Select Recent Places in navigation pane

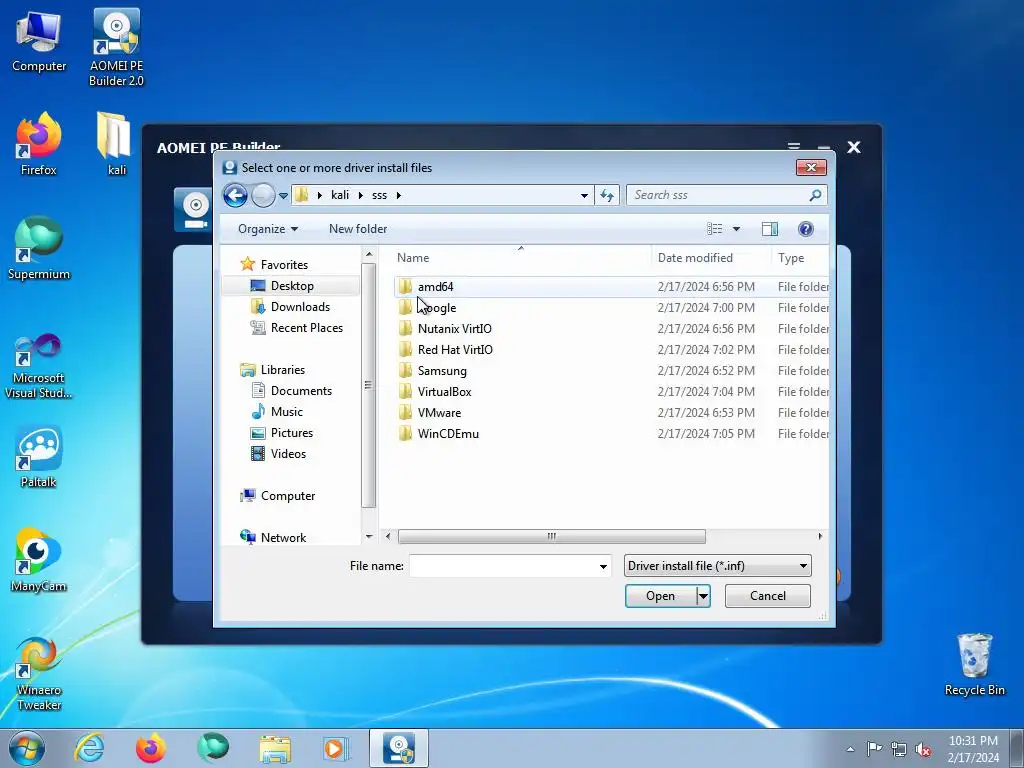(306, 327)
